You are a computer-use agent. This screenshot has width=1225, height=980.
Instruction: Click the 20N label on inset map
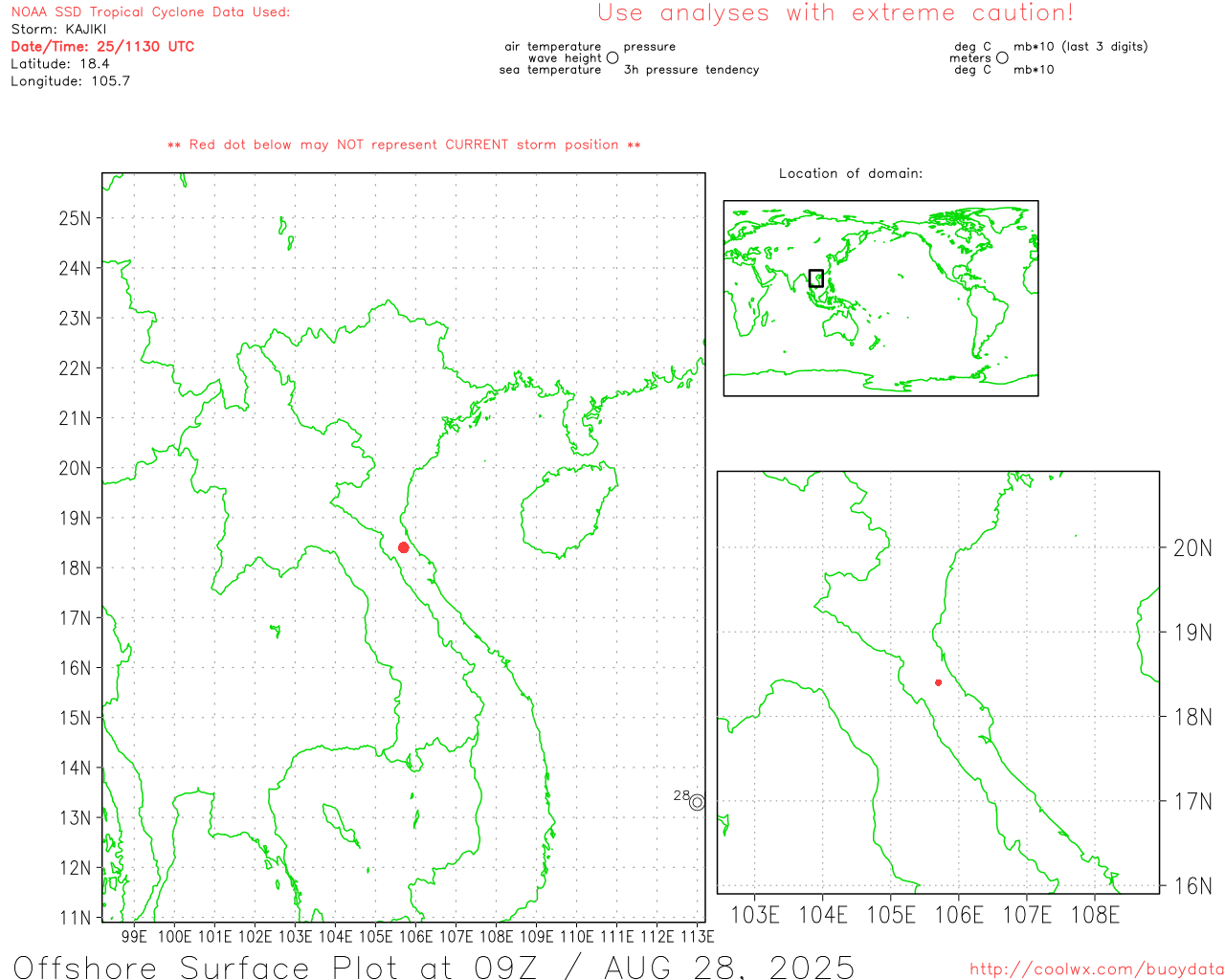(x=1192, y=547)
